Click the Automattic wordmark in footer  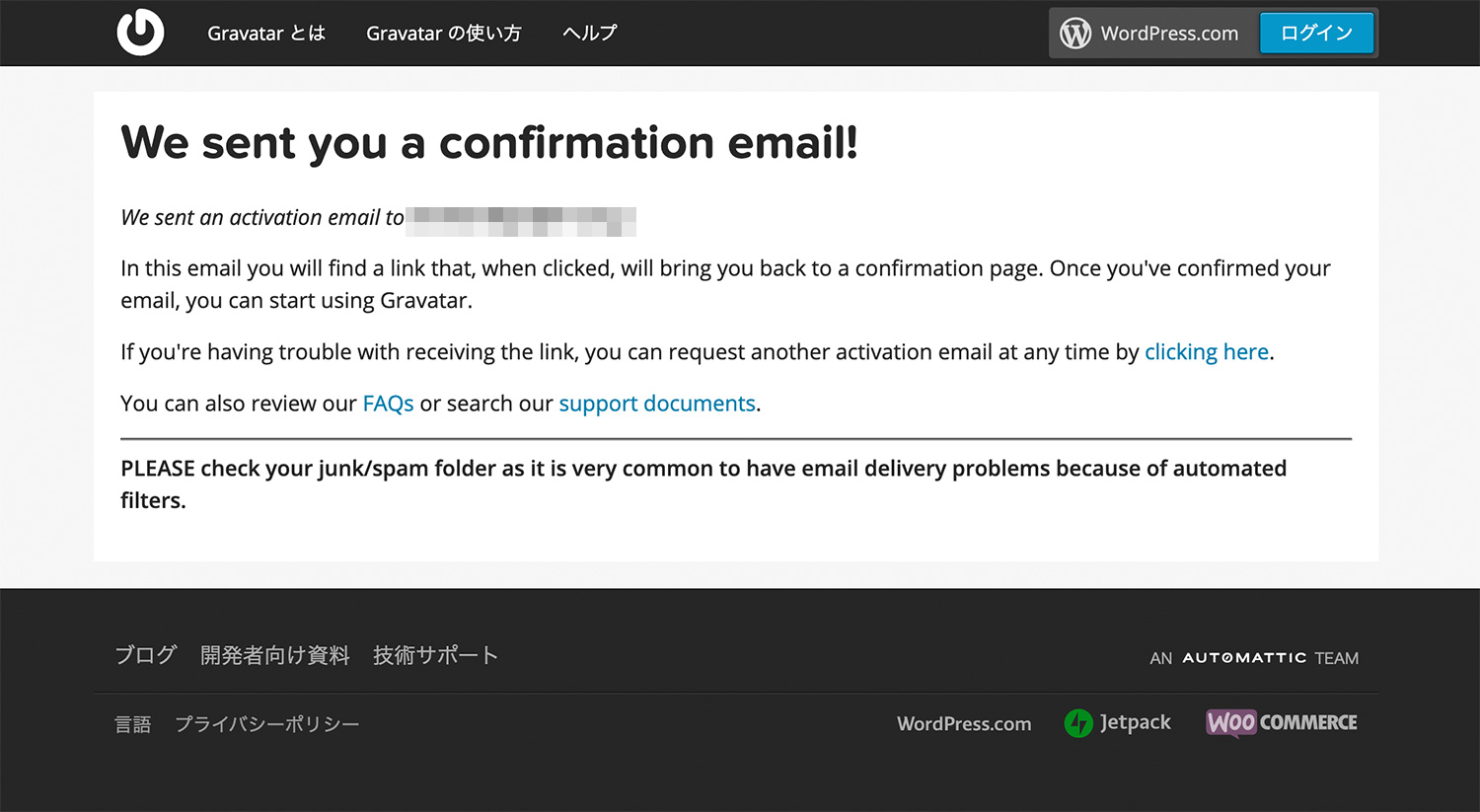pos(1244,658)
